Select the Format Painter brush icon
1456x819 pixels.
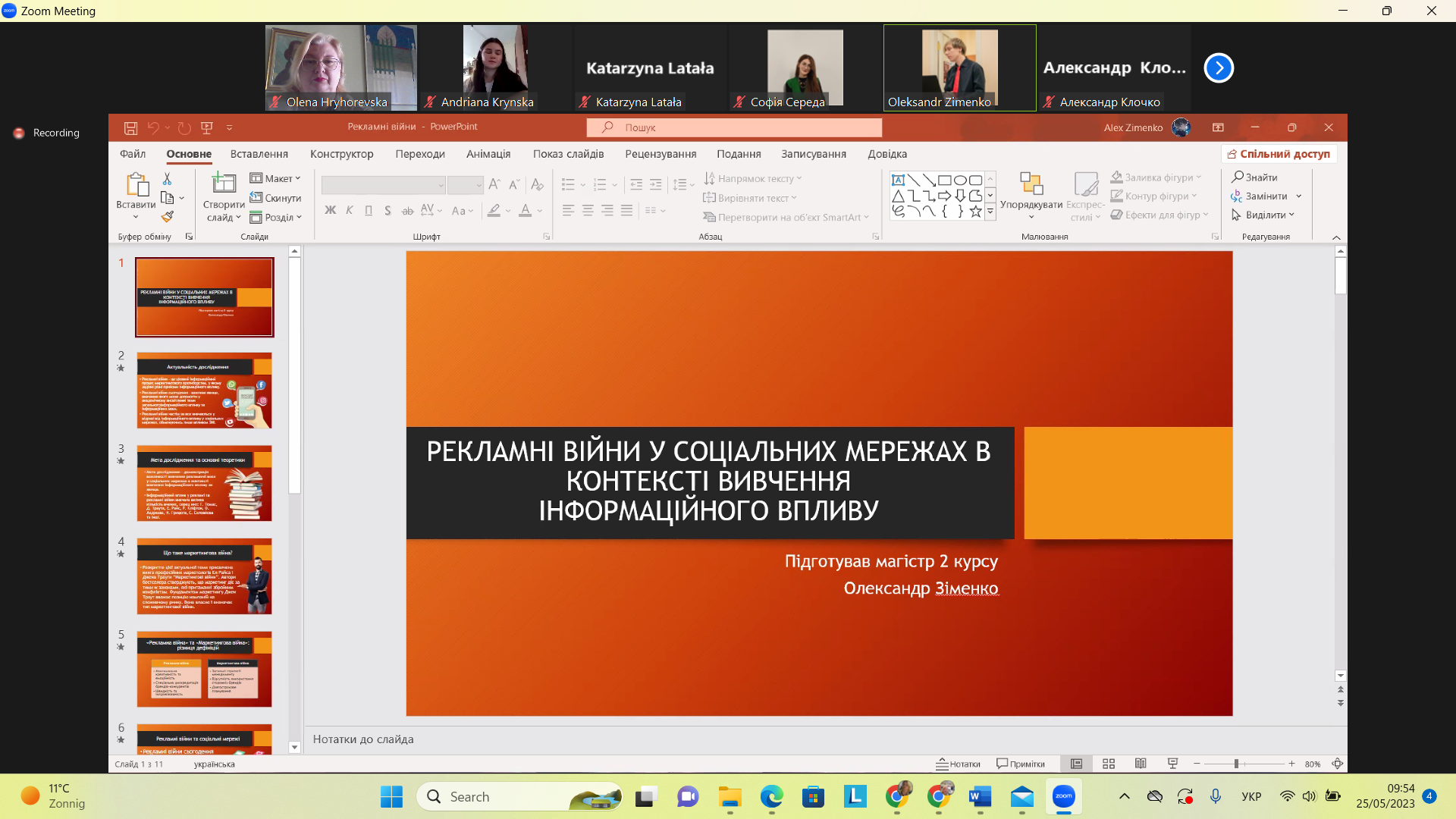click(168, 217)
